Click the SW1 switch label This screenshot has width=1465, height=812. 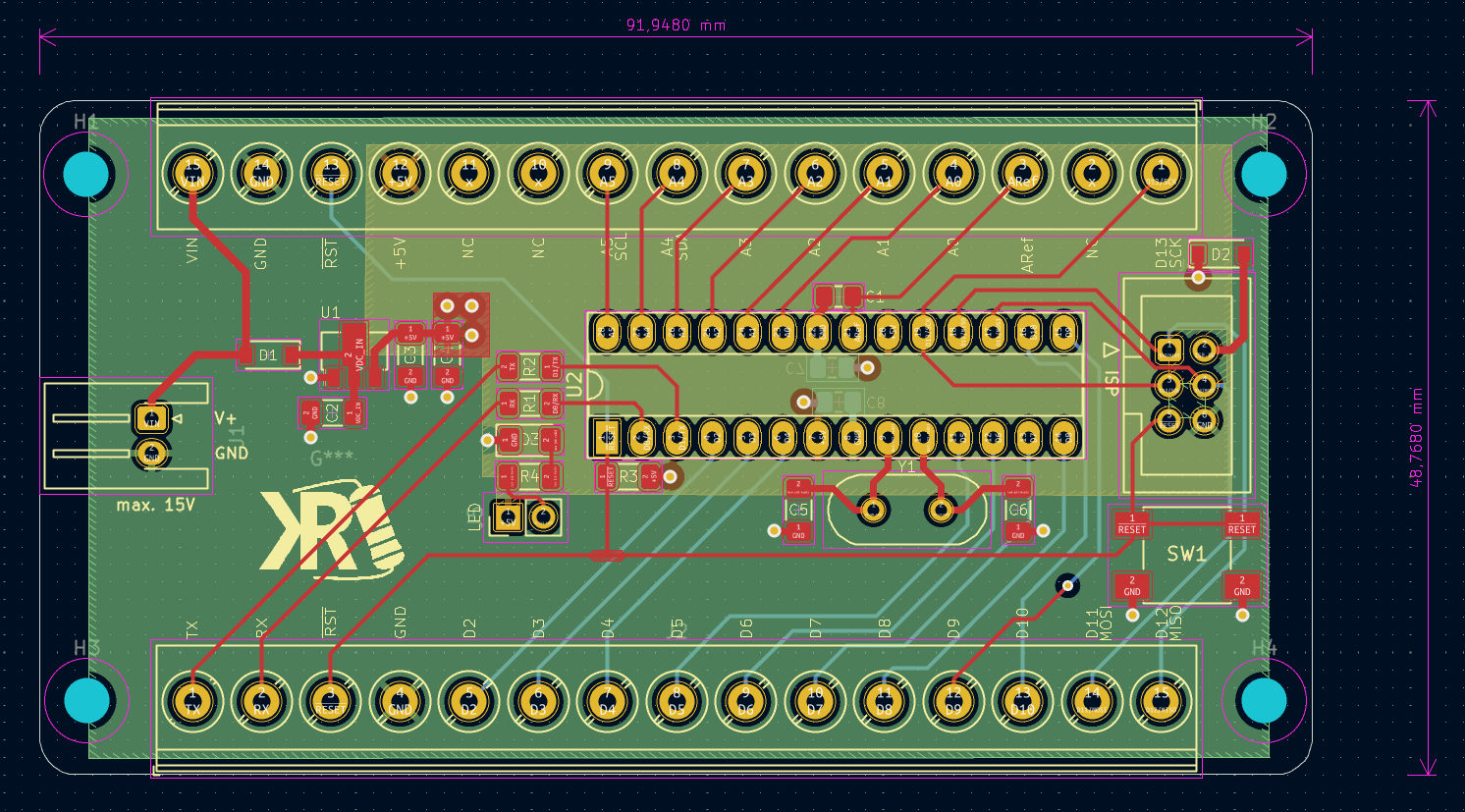click(x=1186, y=554)
